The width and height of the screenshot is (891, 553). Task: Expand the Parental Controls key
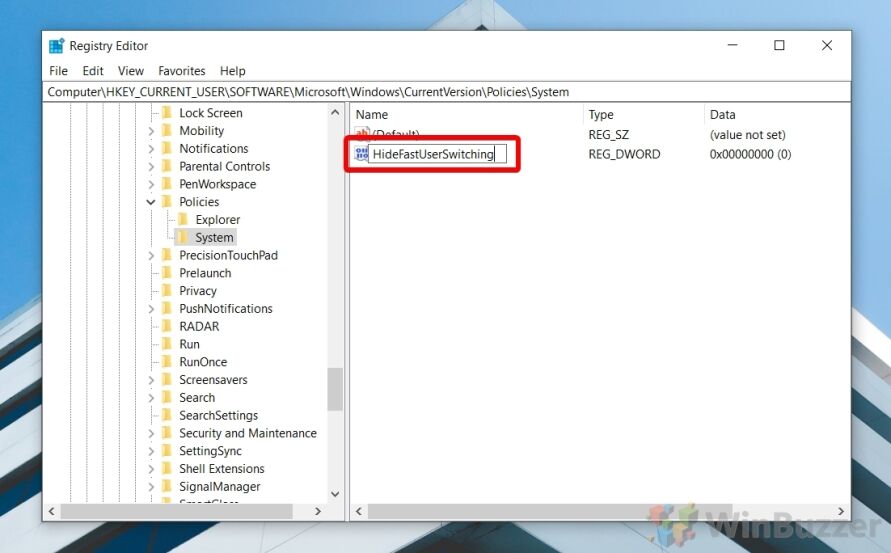(151, 167)
